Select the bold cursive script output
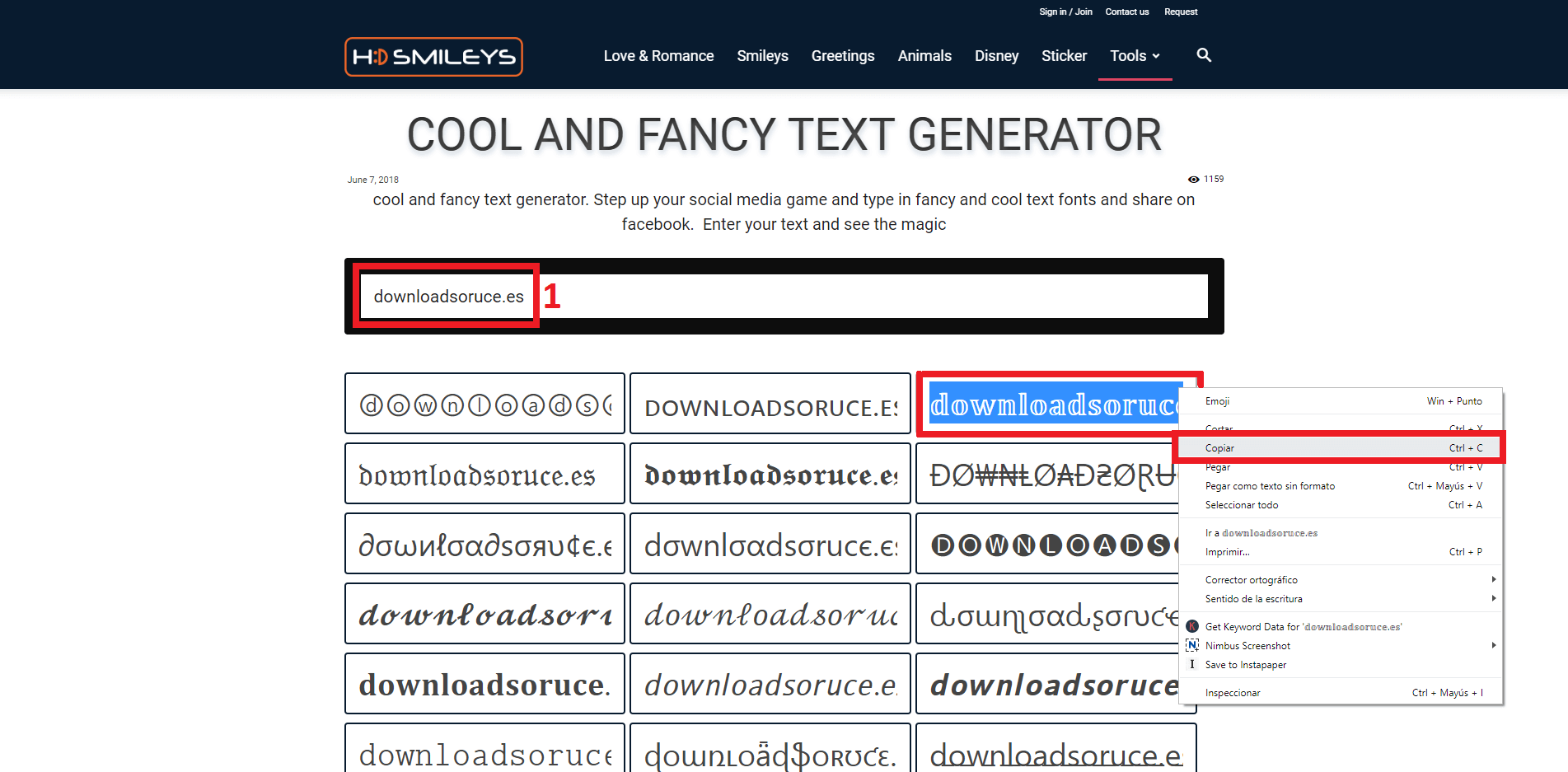The width and height of the screenshot is (1568, 772). point(484,614)
